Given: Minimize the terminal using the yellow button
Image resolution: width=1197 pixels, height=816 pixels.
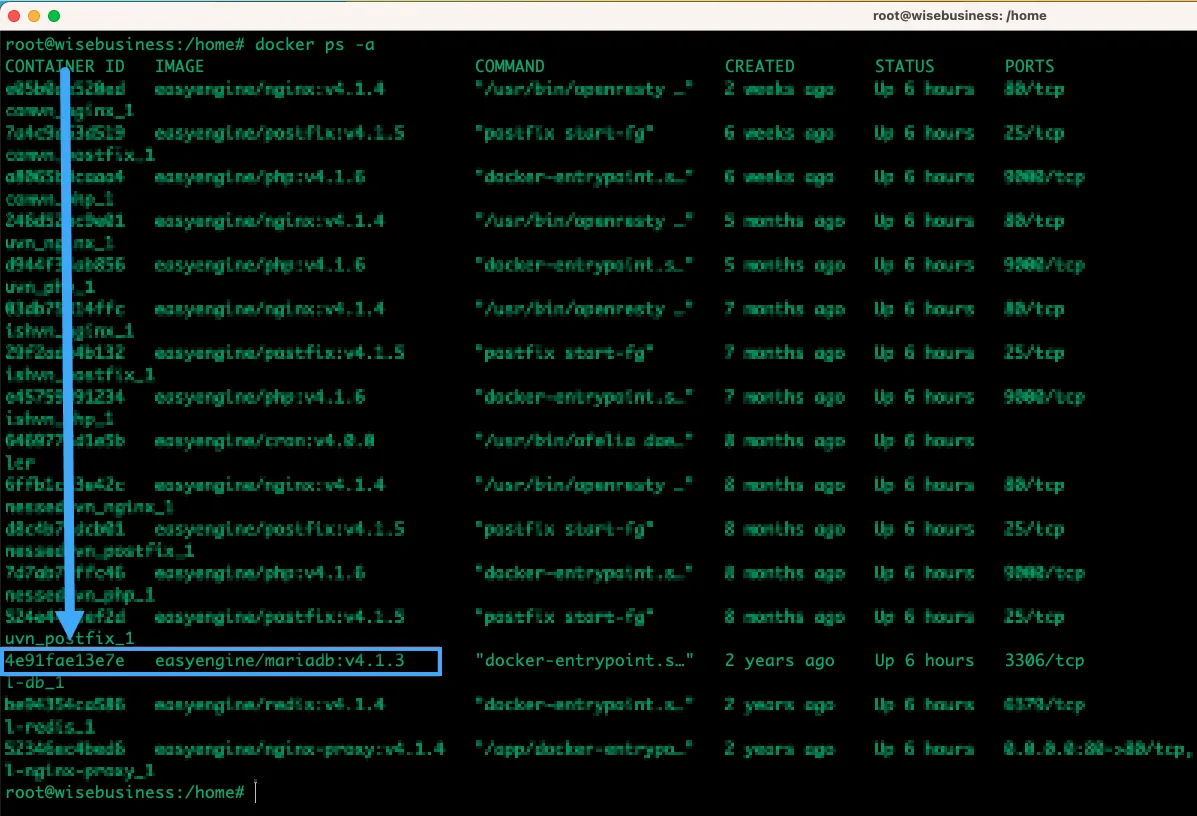Looking at the screenshot, I should pos(34,15).
